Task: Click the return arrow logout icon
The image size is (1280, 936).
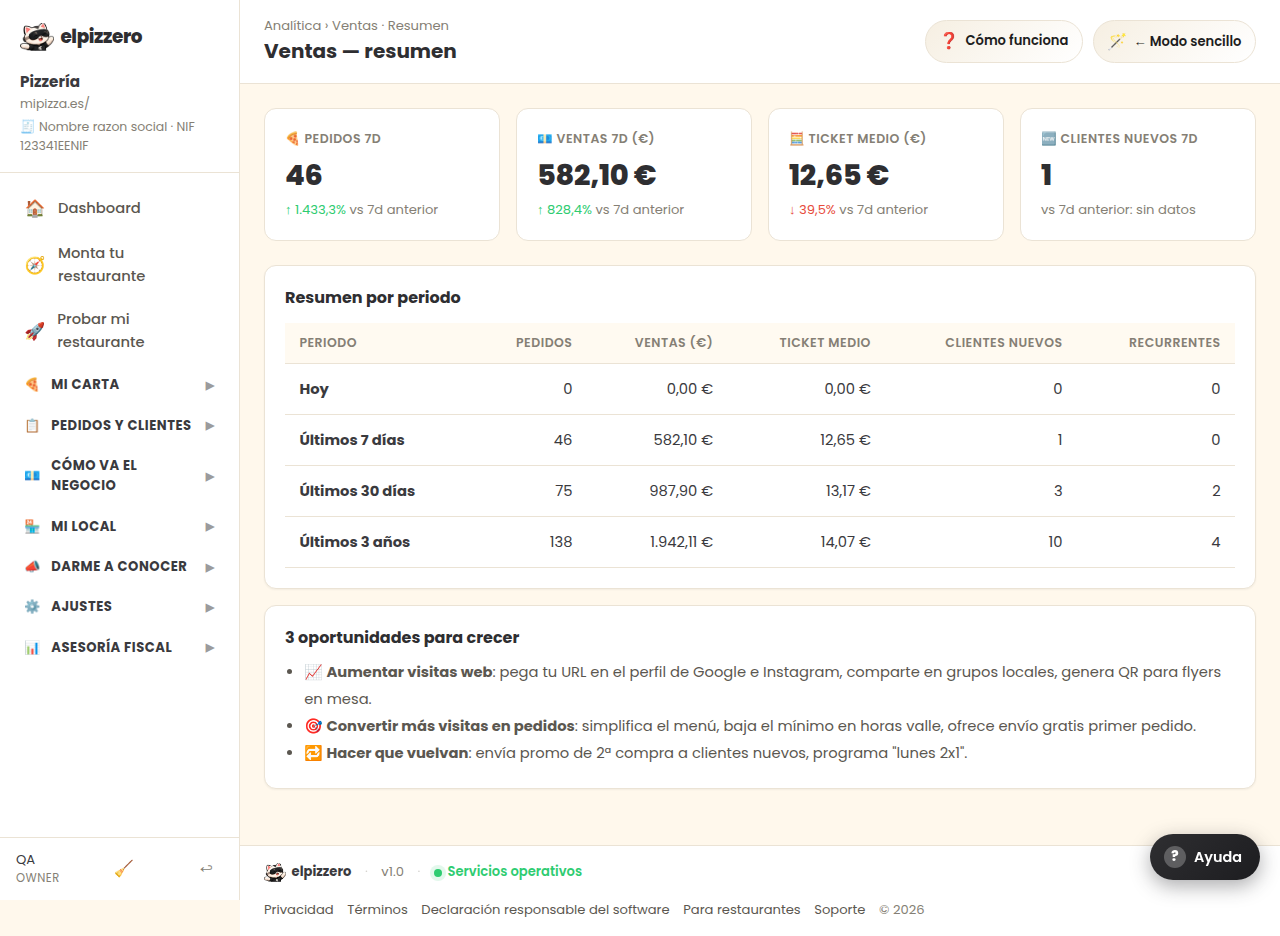Action: (x=206, y=868)
